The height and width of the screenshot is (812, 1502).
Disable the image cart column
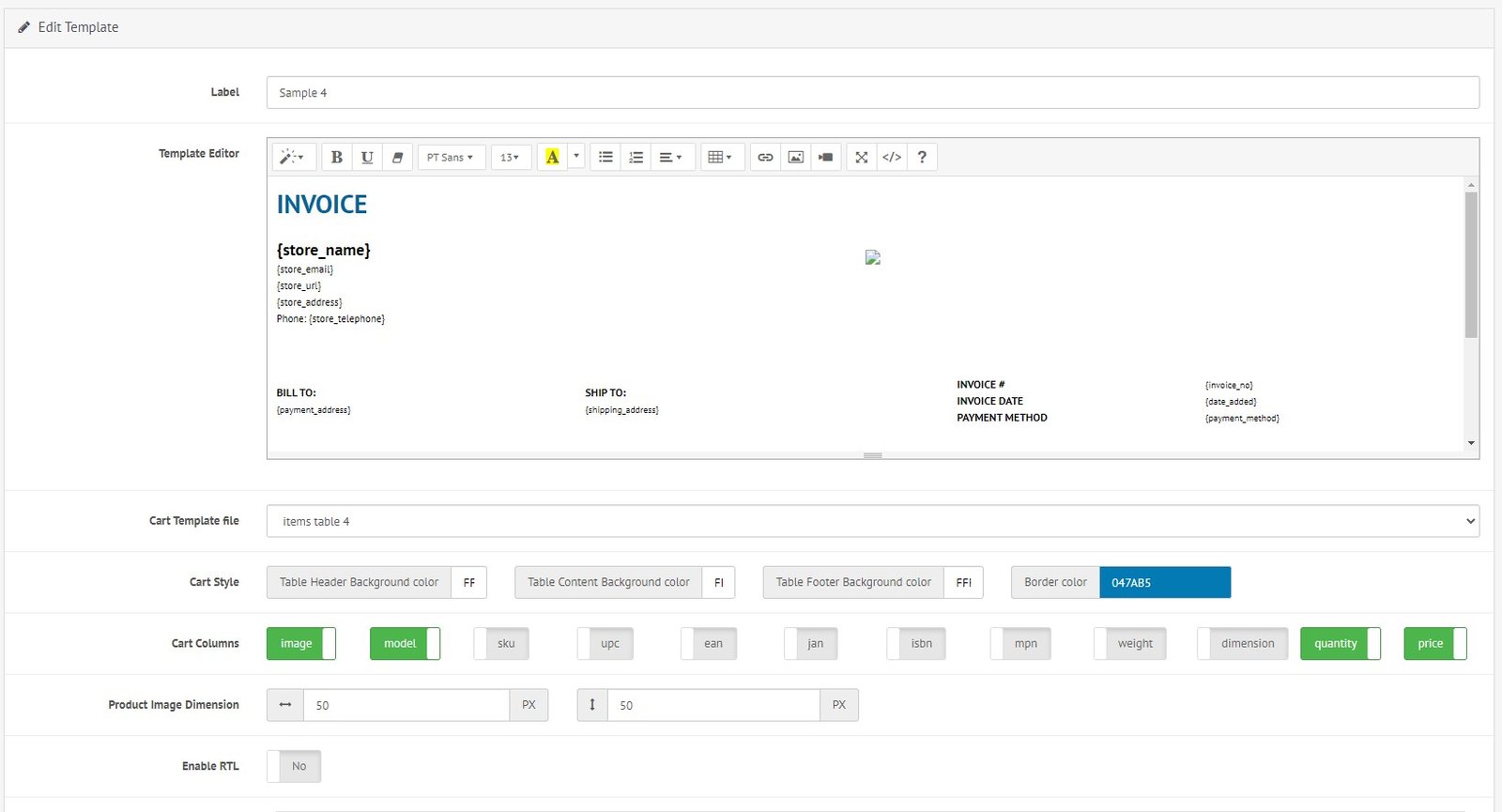(301, 644)
